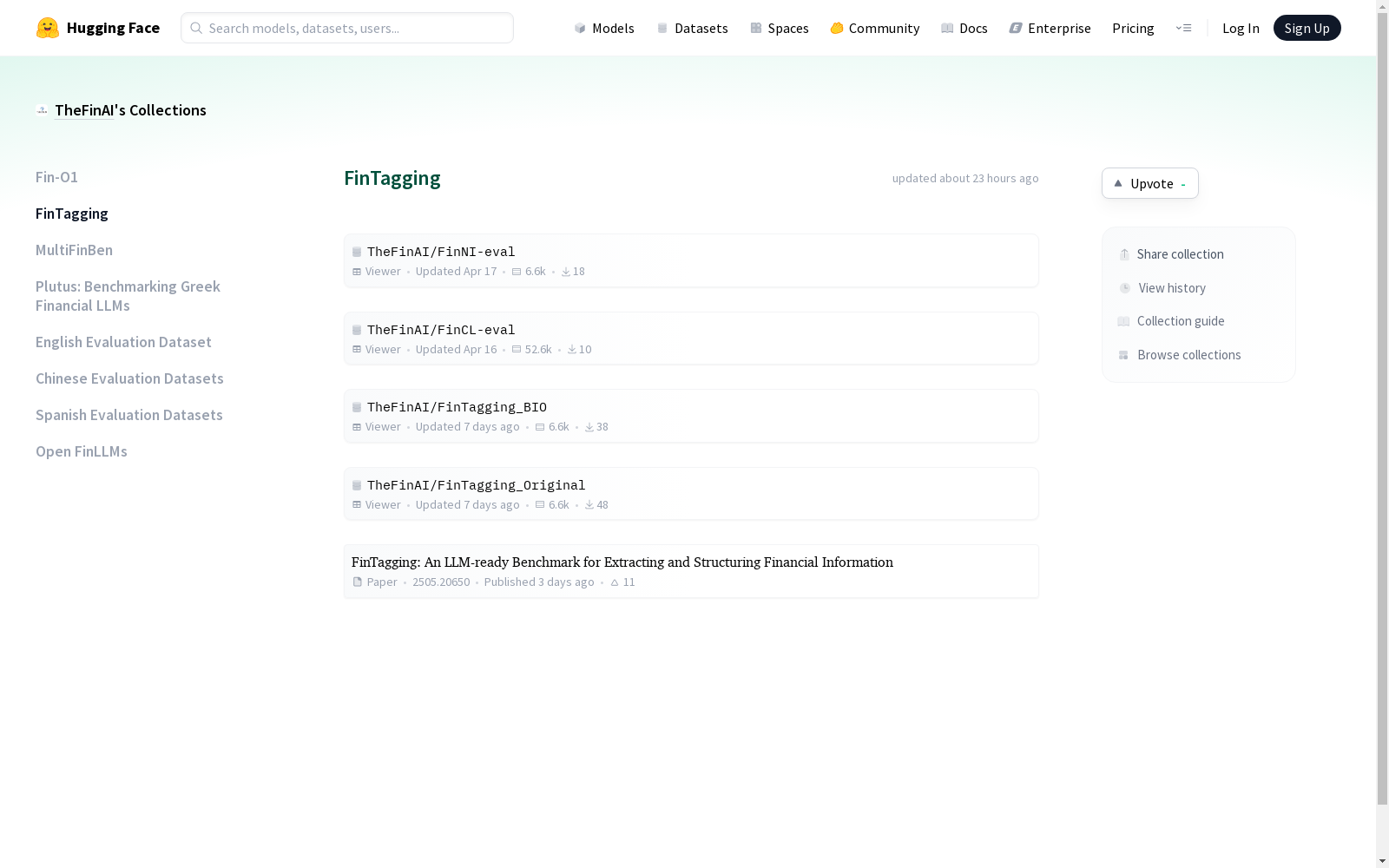
Task: Open the Enterprise page
Action: pyautogui.click(x=1050, y=28)
